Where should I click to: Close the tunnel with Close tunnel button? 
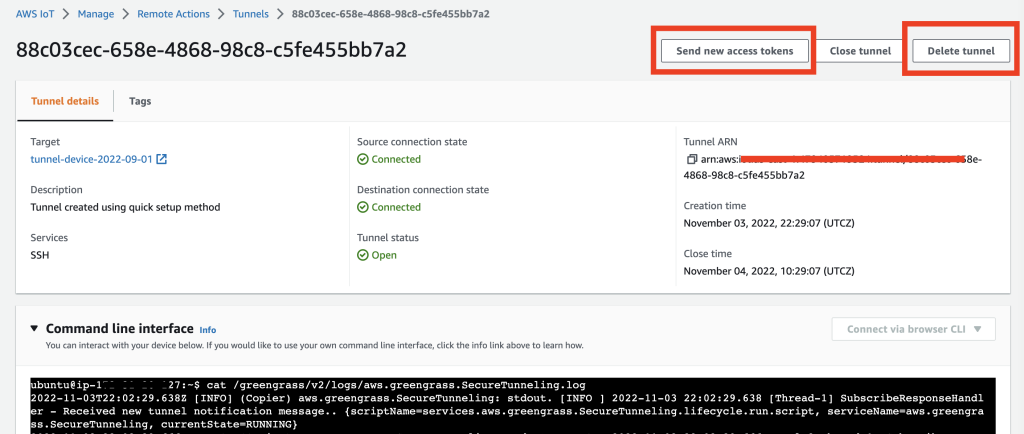860,51
